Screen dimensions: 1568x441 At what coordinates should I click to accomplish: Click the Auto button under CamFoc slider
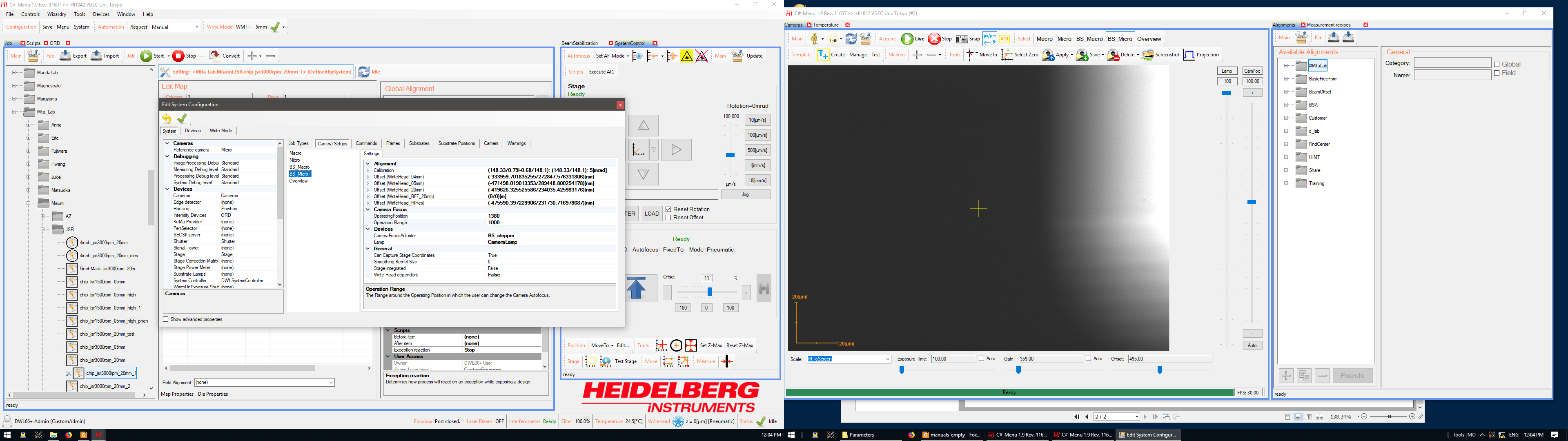1252,345
